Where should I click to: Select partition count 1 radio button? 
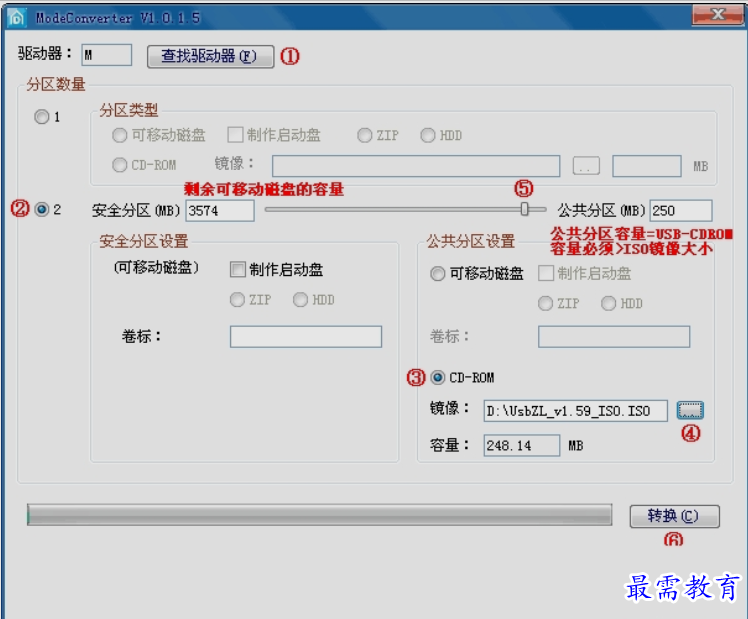42,116
